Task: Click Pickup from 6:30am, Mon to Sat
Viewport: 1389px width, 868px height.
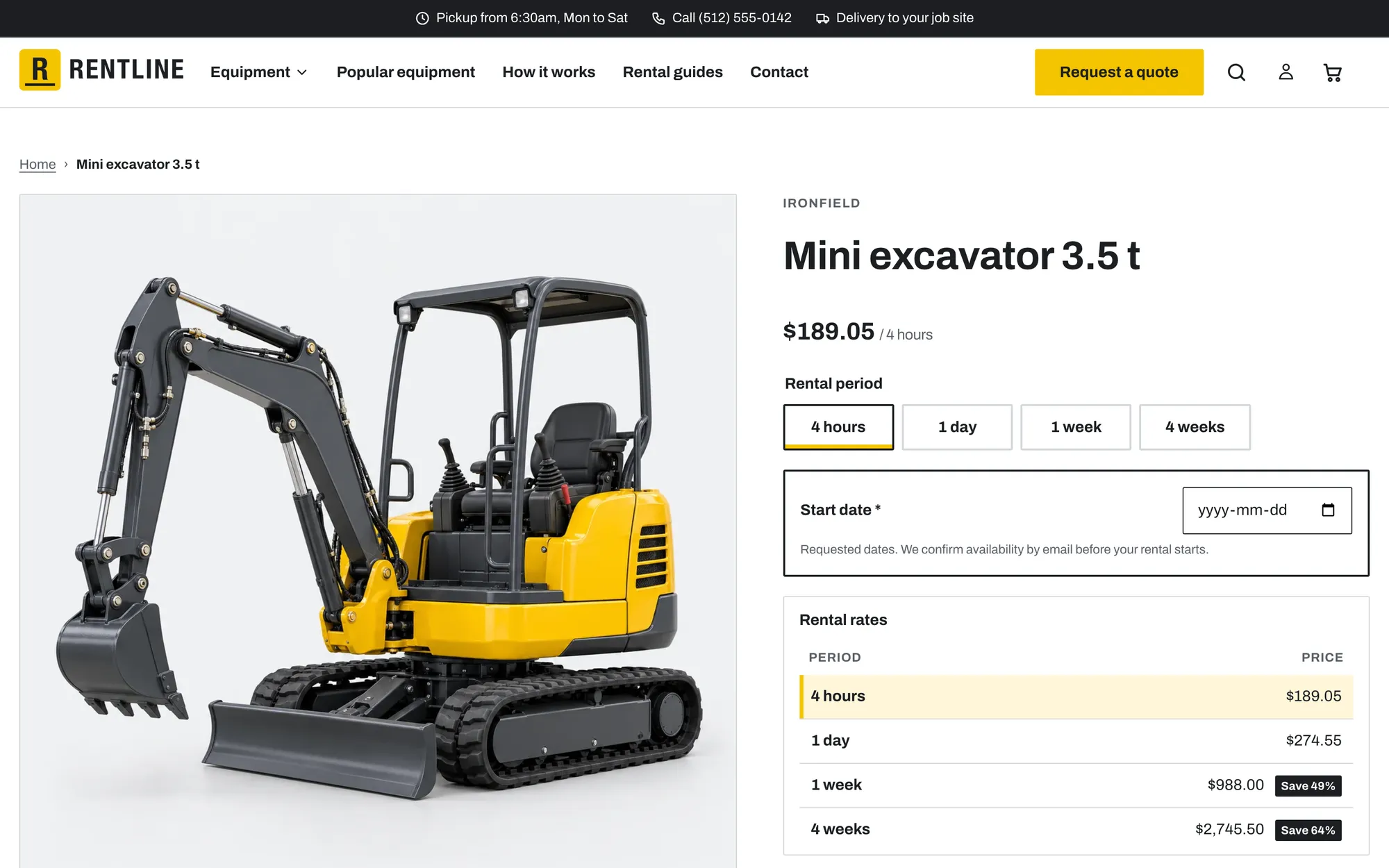Action: pos(531,18)
